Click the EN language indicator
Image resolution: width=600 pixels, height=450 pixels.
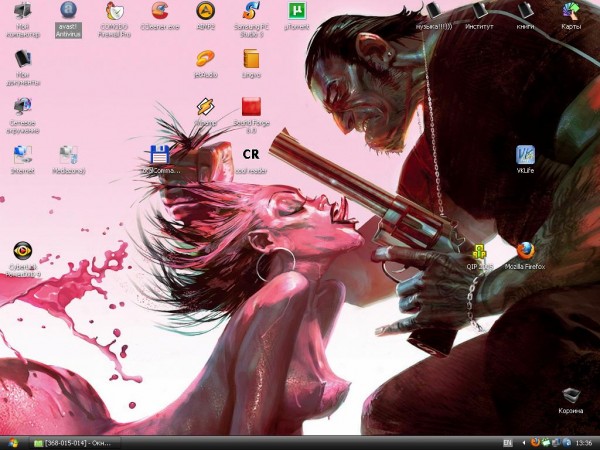pos(507,443)
